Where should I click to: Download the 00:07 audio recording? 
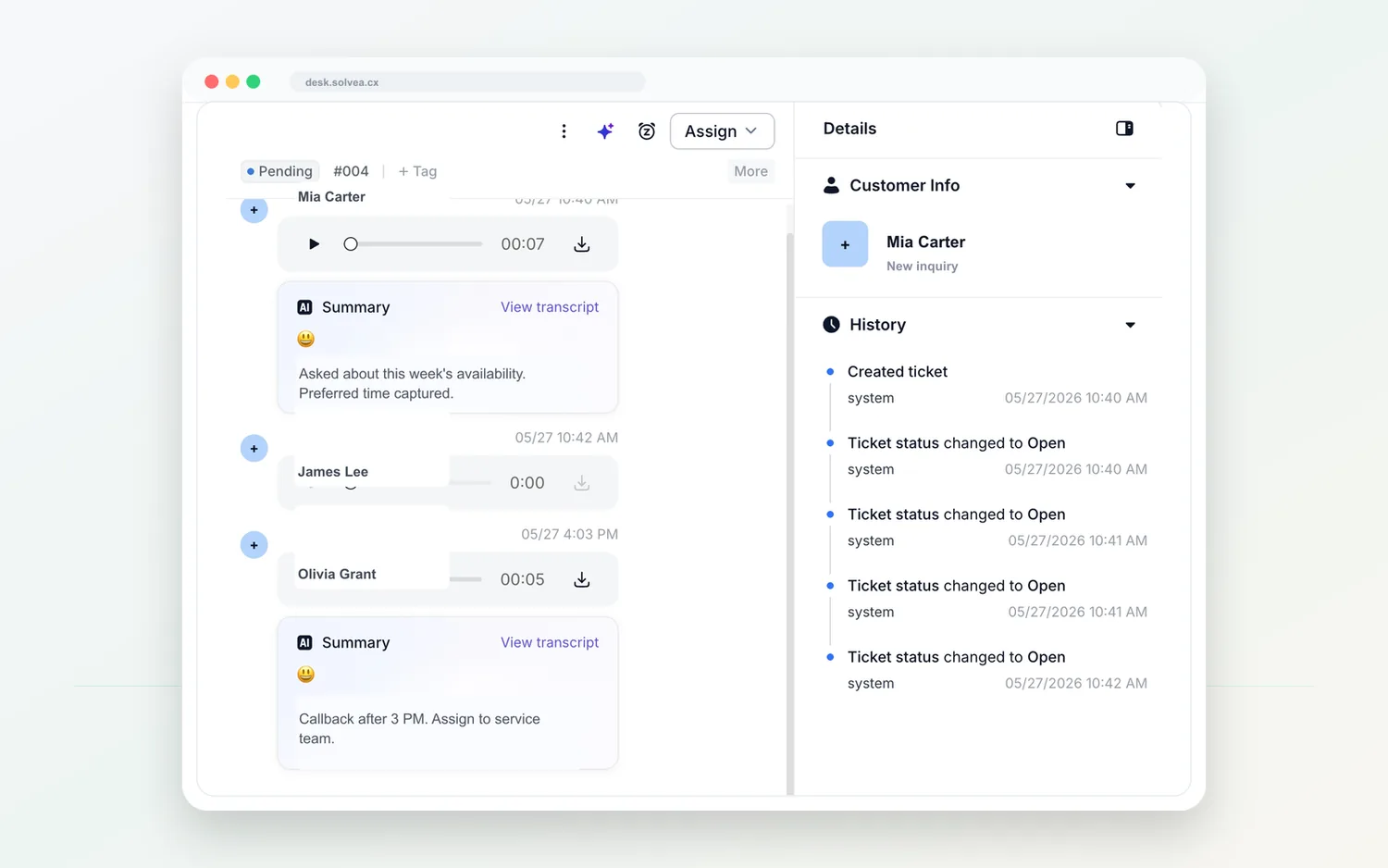(581, 244)
